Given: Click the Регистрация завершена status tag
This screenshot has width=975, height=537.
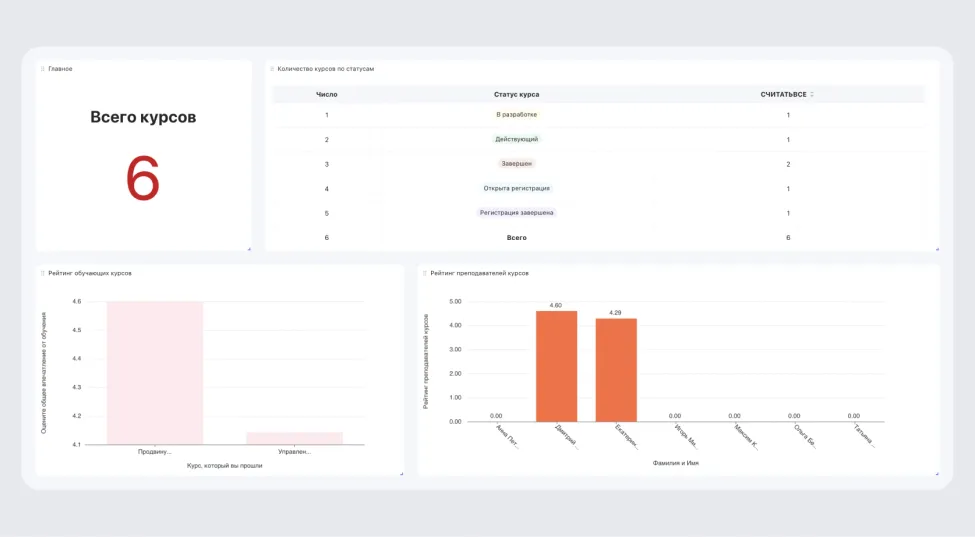Looking at the screenshot, I should click(x=516, y=213).
